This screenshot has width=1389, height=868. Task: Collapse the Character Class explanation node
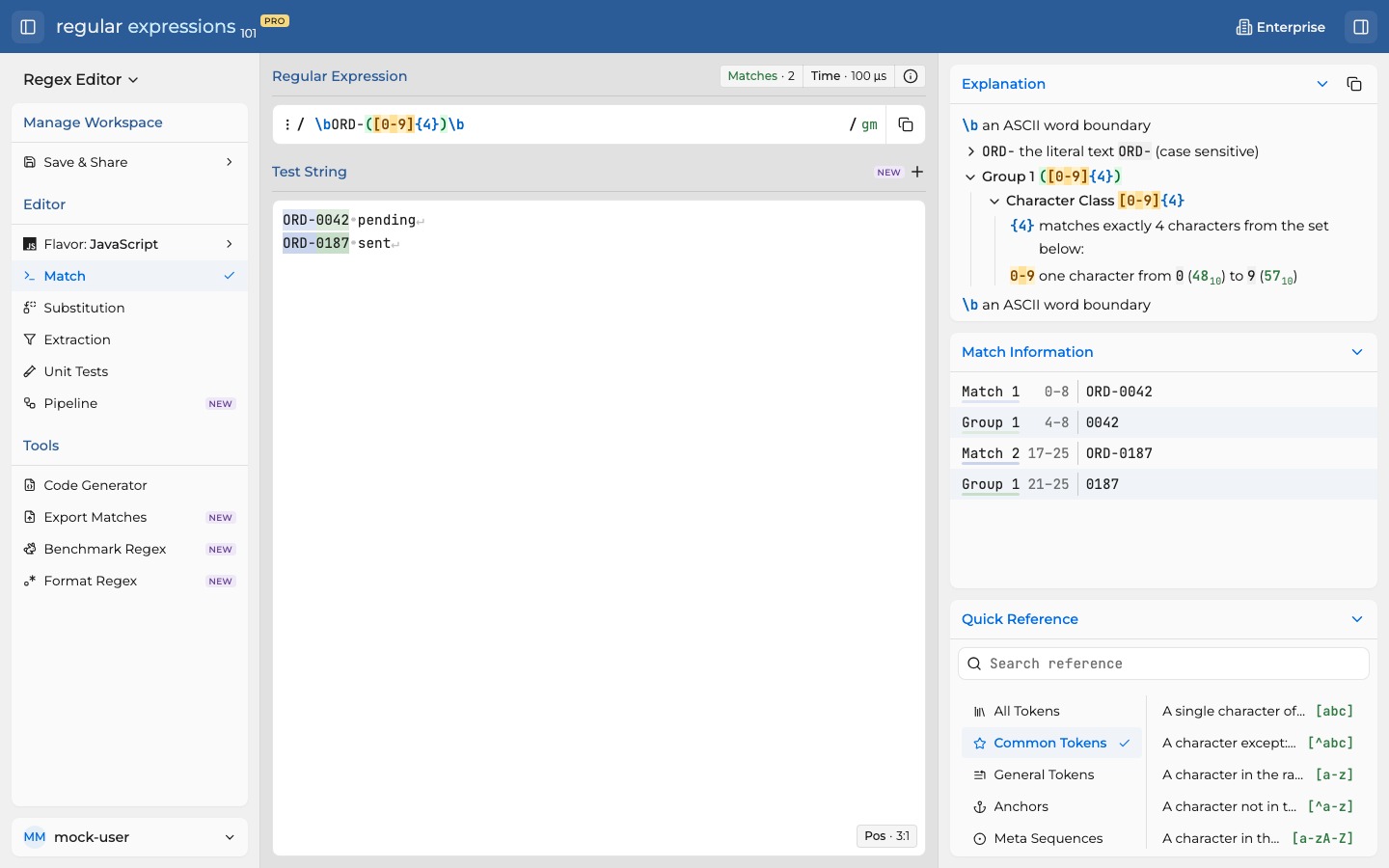994,201
